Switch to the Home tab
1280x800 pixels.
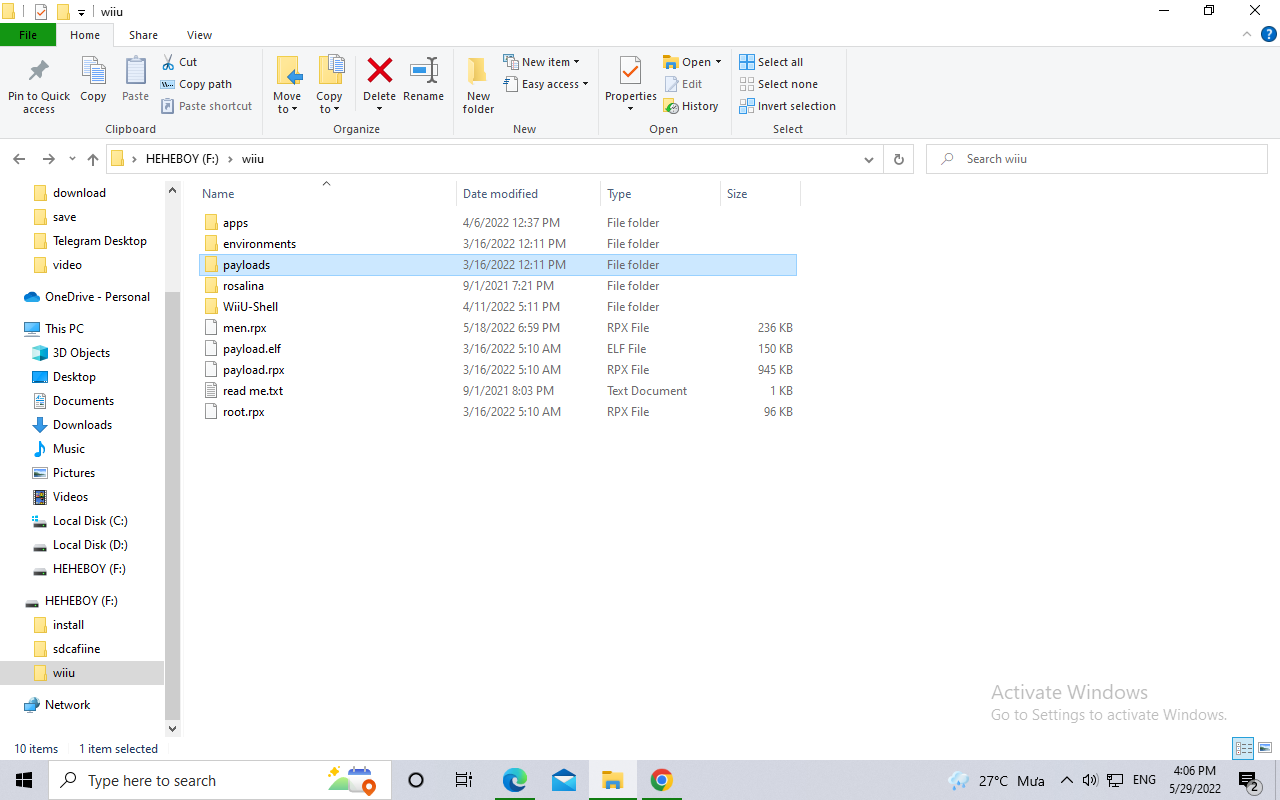pyautogui.click(x=85, y=35)
